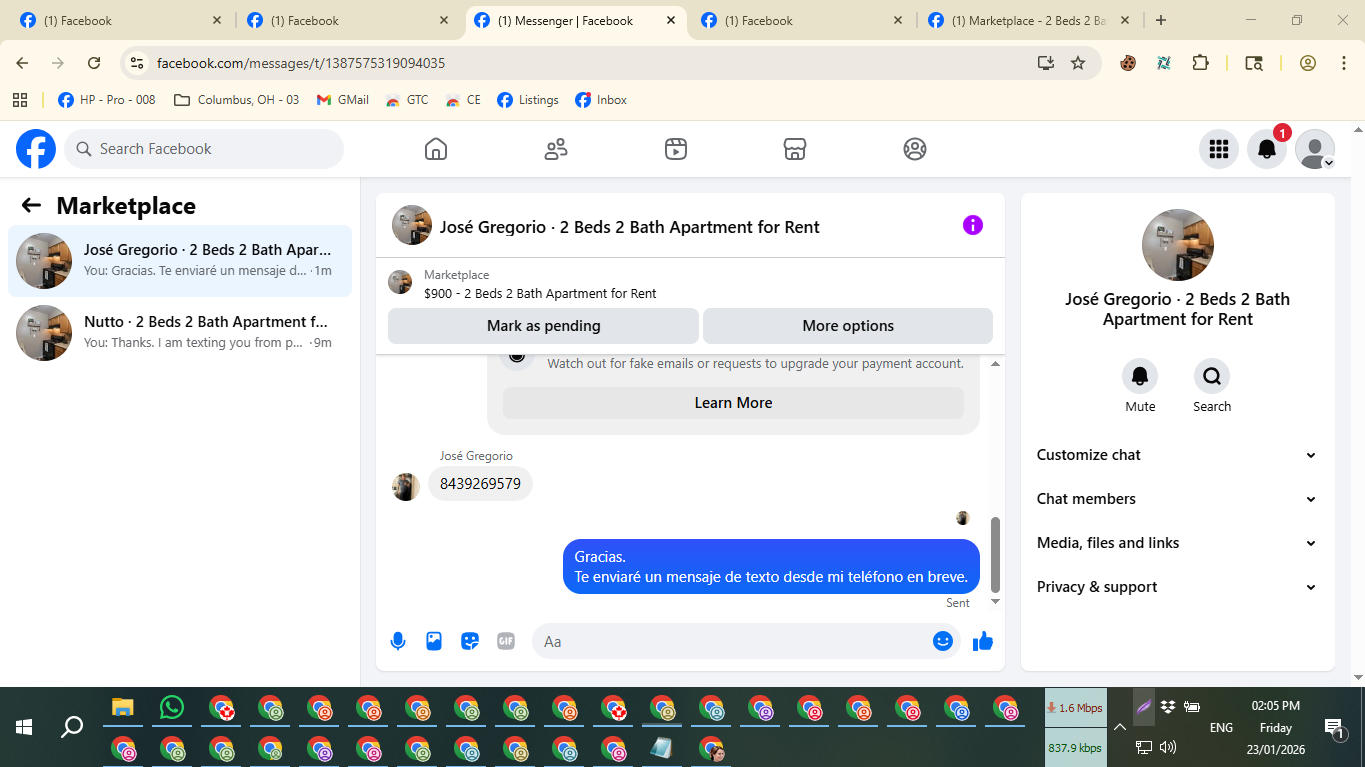This screenshot has height=767, width=1365.
Task: Open the Groups icon in top navigation
Action: 915,149
